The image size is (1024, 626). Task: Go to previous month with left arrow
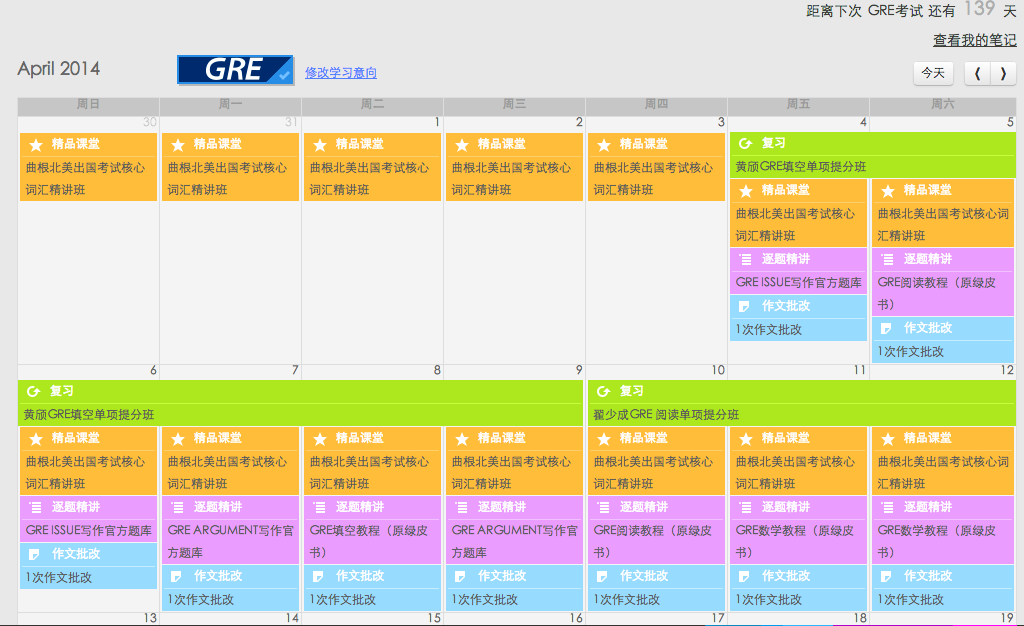[978, 73]
